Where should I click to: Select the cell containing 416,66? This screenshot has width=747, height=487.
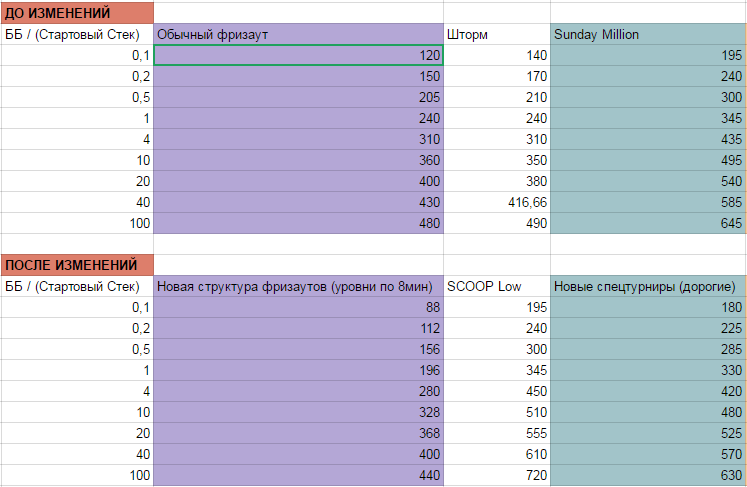click(x=496, y=203)
